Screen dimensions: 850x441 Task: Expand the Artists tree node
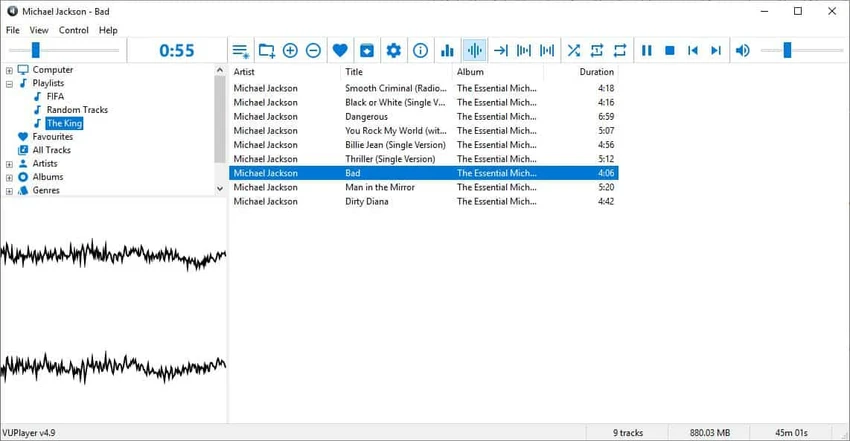coord(9,164)
